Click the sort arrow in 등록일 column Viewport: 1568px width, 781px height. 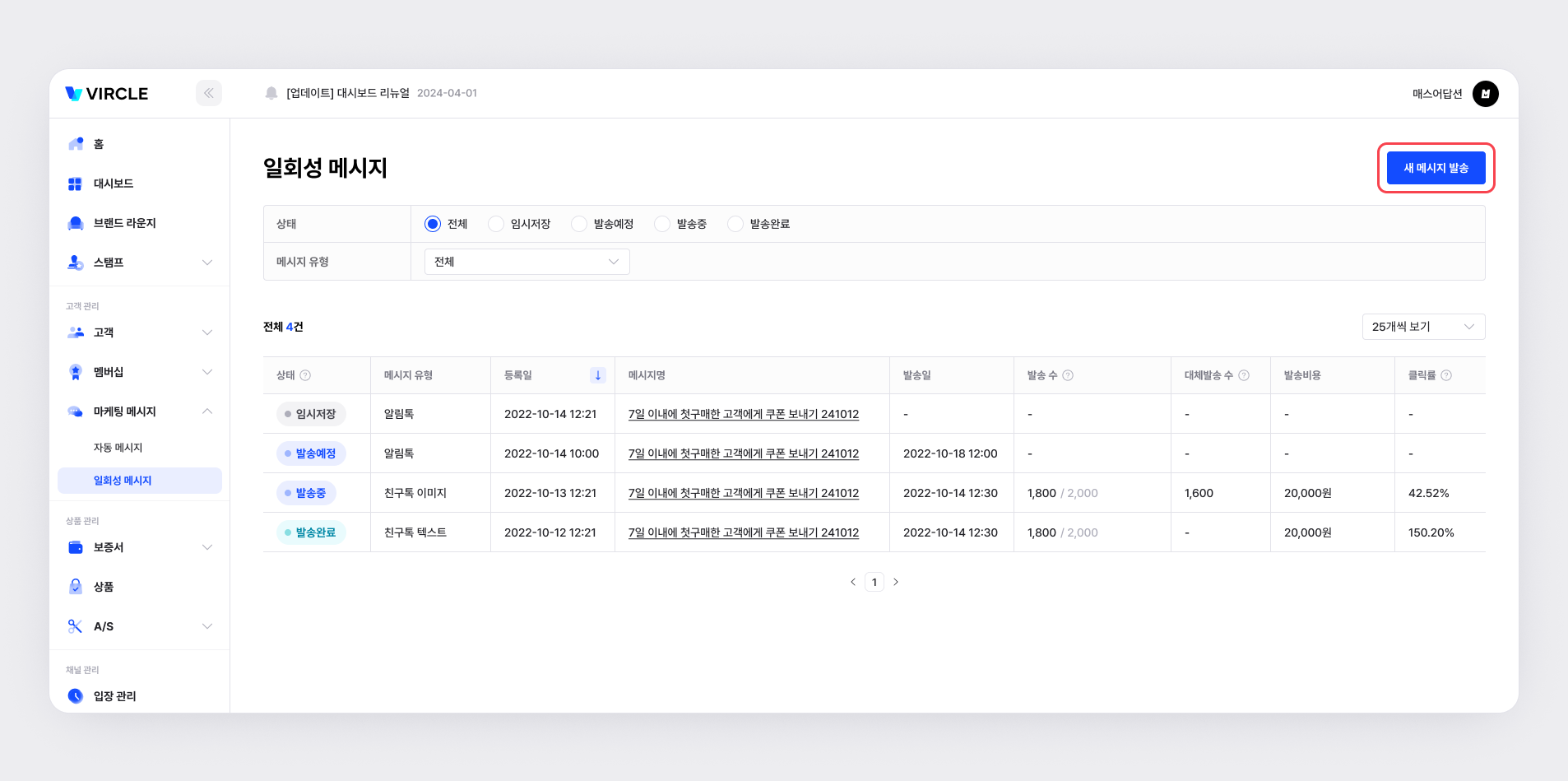598,375
